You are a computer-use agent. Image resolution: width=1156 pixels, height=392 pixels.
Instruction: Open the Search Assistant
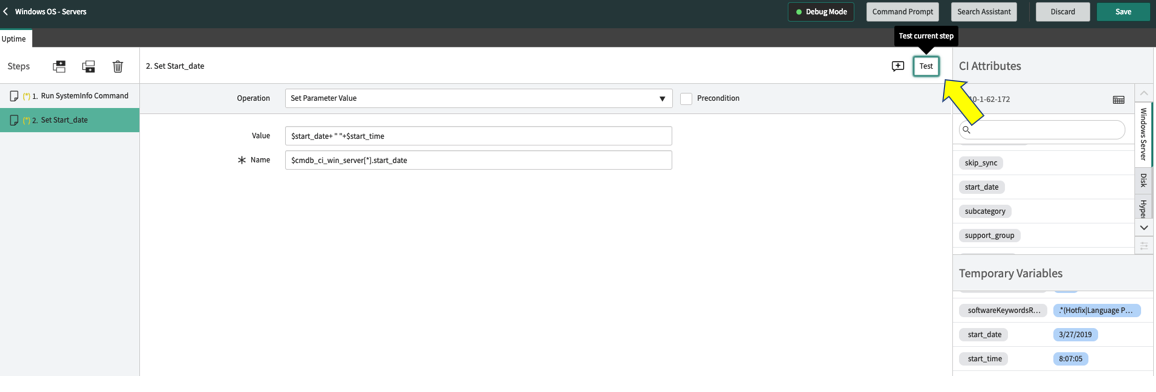click(x=984, y=12)
